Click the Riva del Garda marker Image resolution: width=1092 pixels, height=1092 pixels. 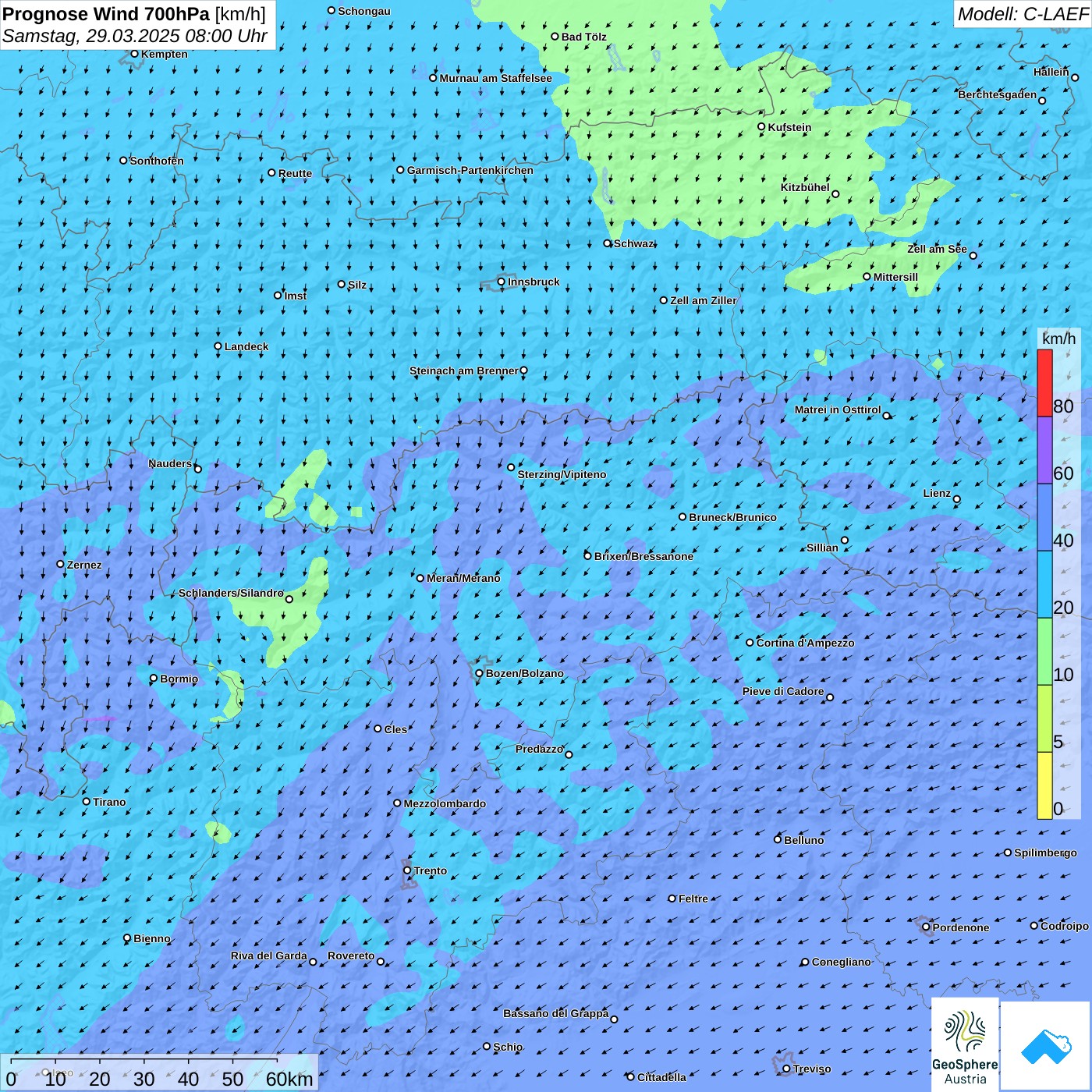pyautogui.click(x=314, y=962)
